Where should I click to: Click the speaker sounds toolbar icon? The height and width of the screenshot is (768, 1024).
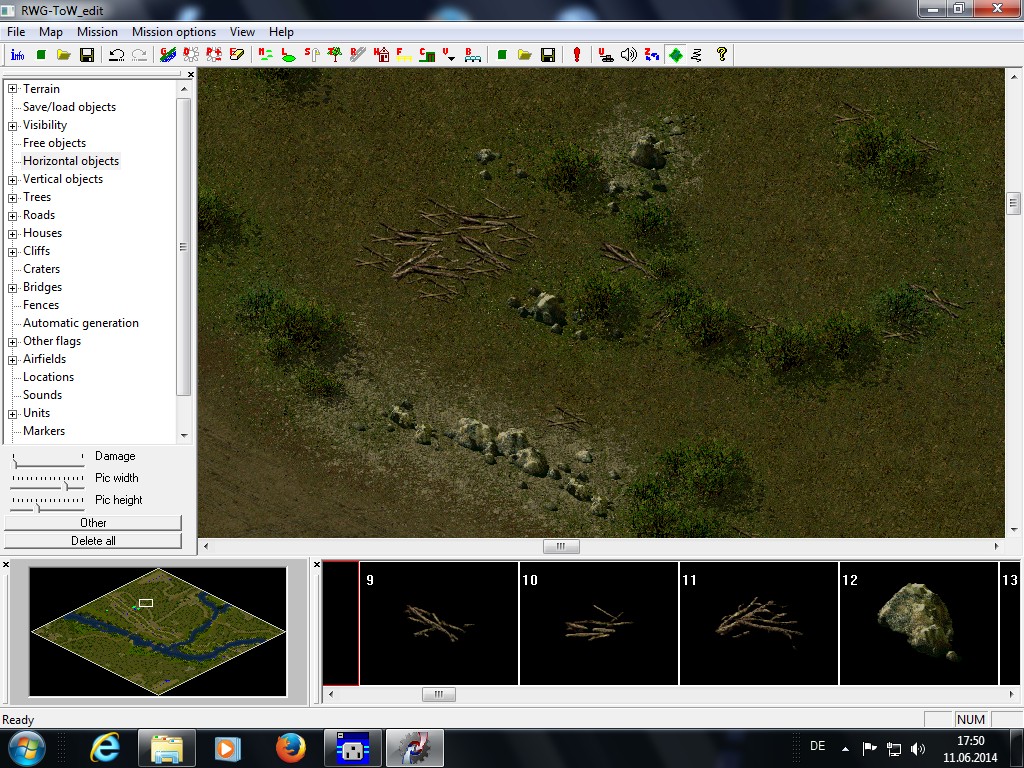[x=628, y=55]
